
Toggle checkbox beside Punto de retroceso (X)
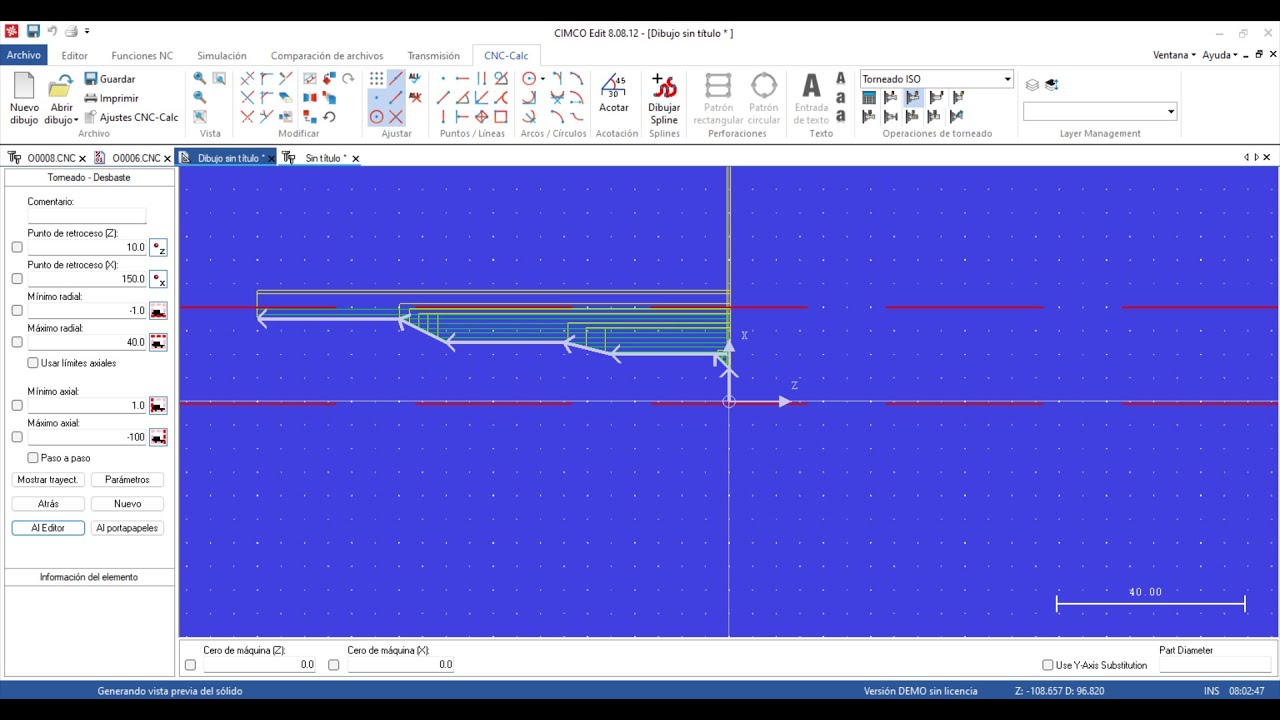coord(17,279)
